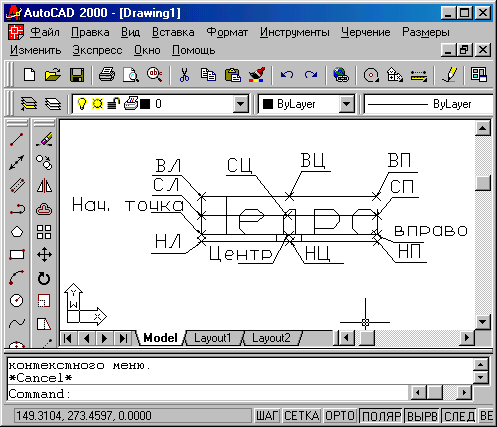Select the Polygon tool
The width and height of the screenshot is (497, 427).
coord(17,232)
